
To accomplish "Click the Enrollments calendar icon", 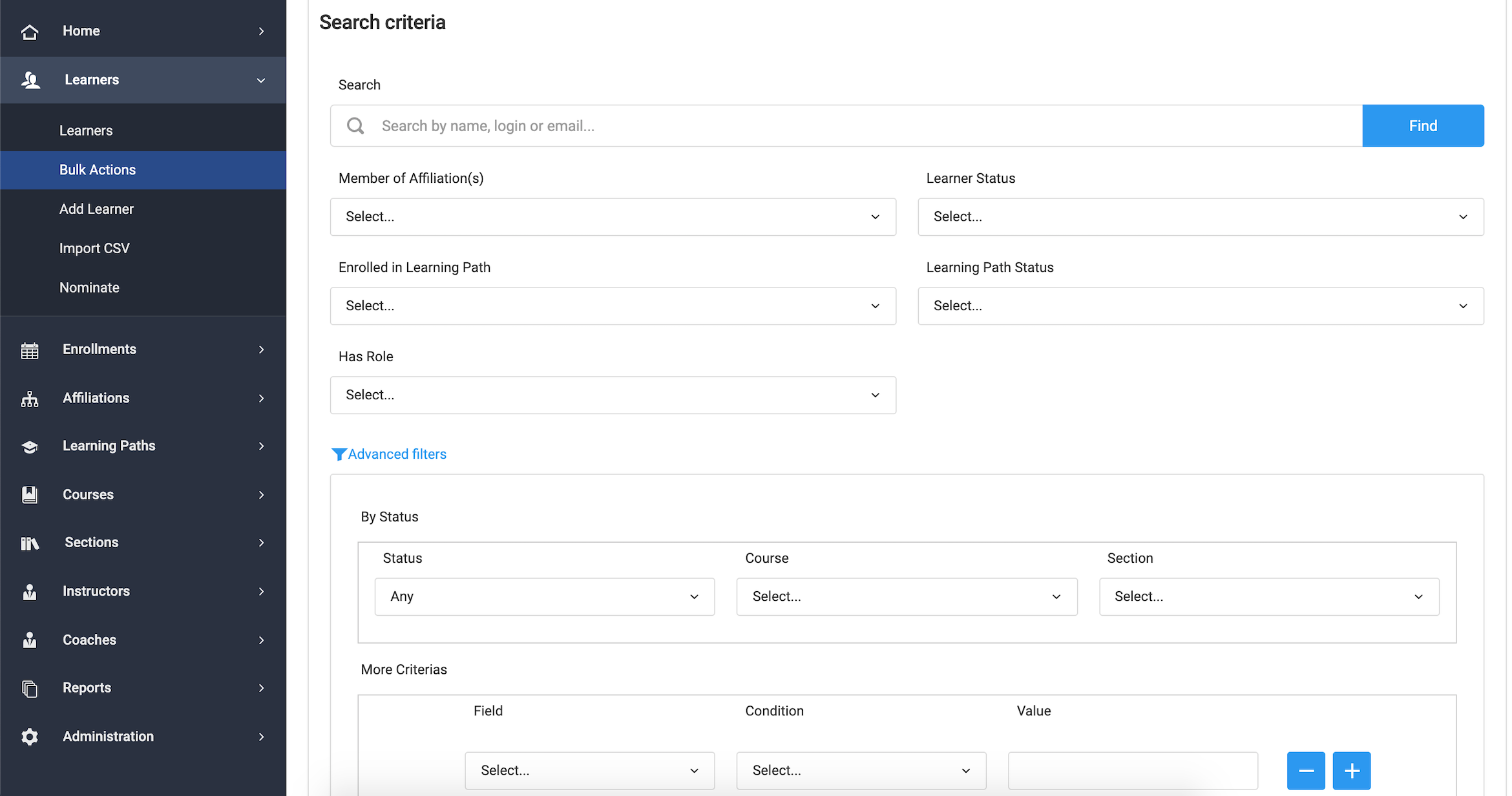I will (30, 350).
